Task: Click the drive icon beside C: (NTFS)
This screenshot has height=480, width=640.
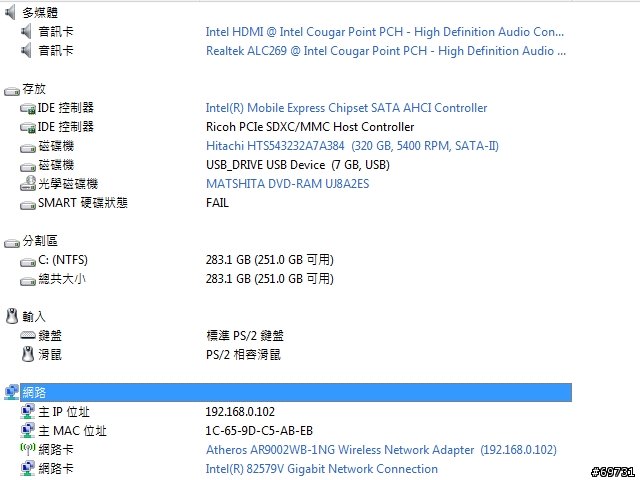Action: click(x=28, y=262)
